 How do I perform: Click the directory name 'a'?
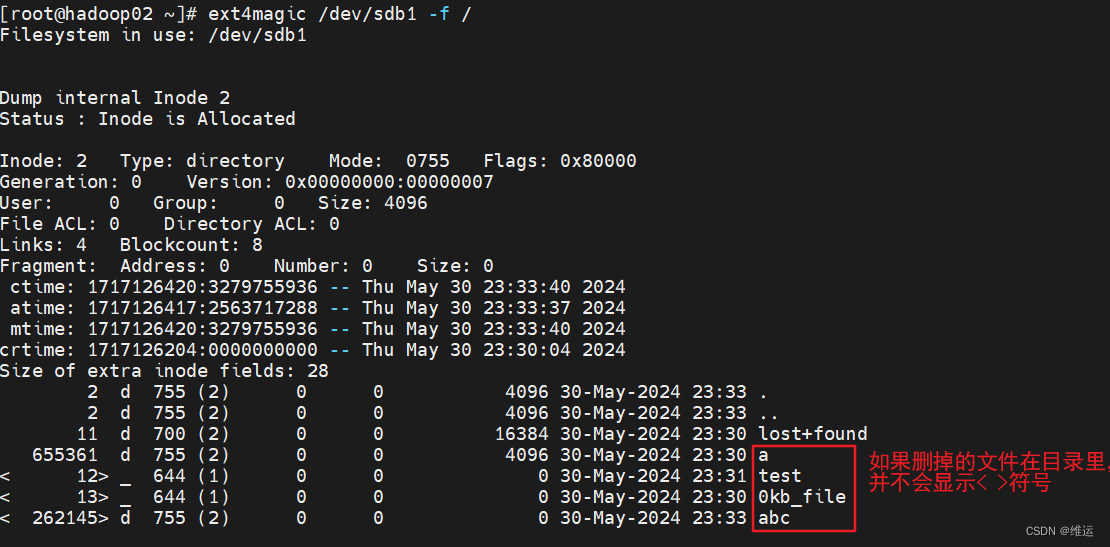[x=763, y=454]
